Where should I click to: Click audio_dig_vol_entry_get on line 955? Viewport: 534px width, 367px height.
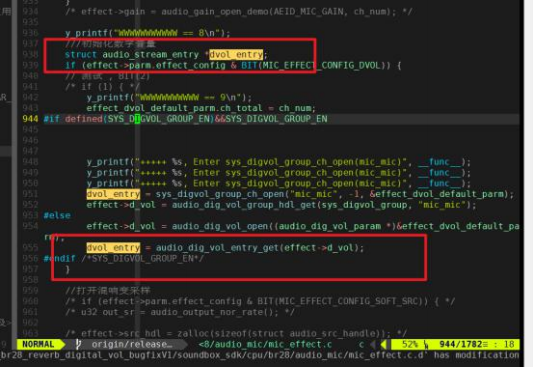pyautogui.click(x=217, y=248)
